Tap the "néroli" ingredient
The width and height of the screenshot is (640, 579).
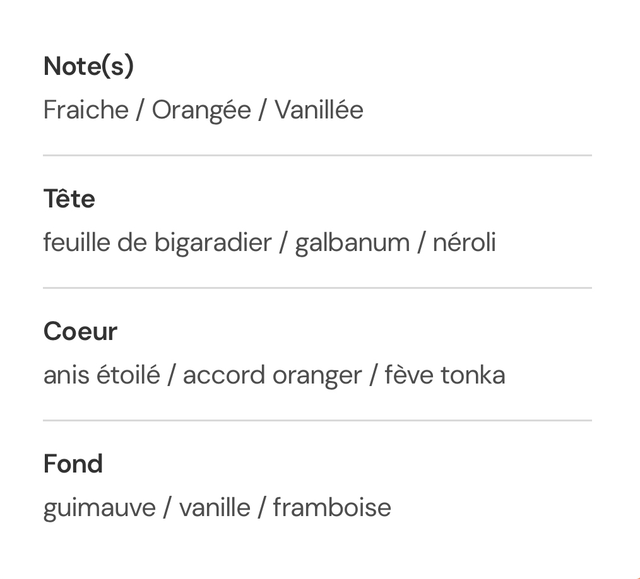point(464,243)
